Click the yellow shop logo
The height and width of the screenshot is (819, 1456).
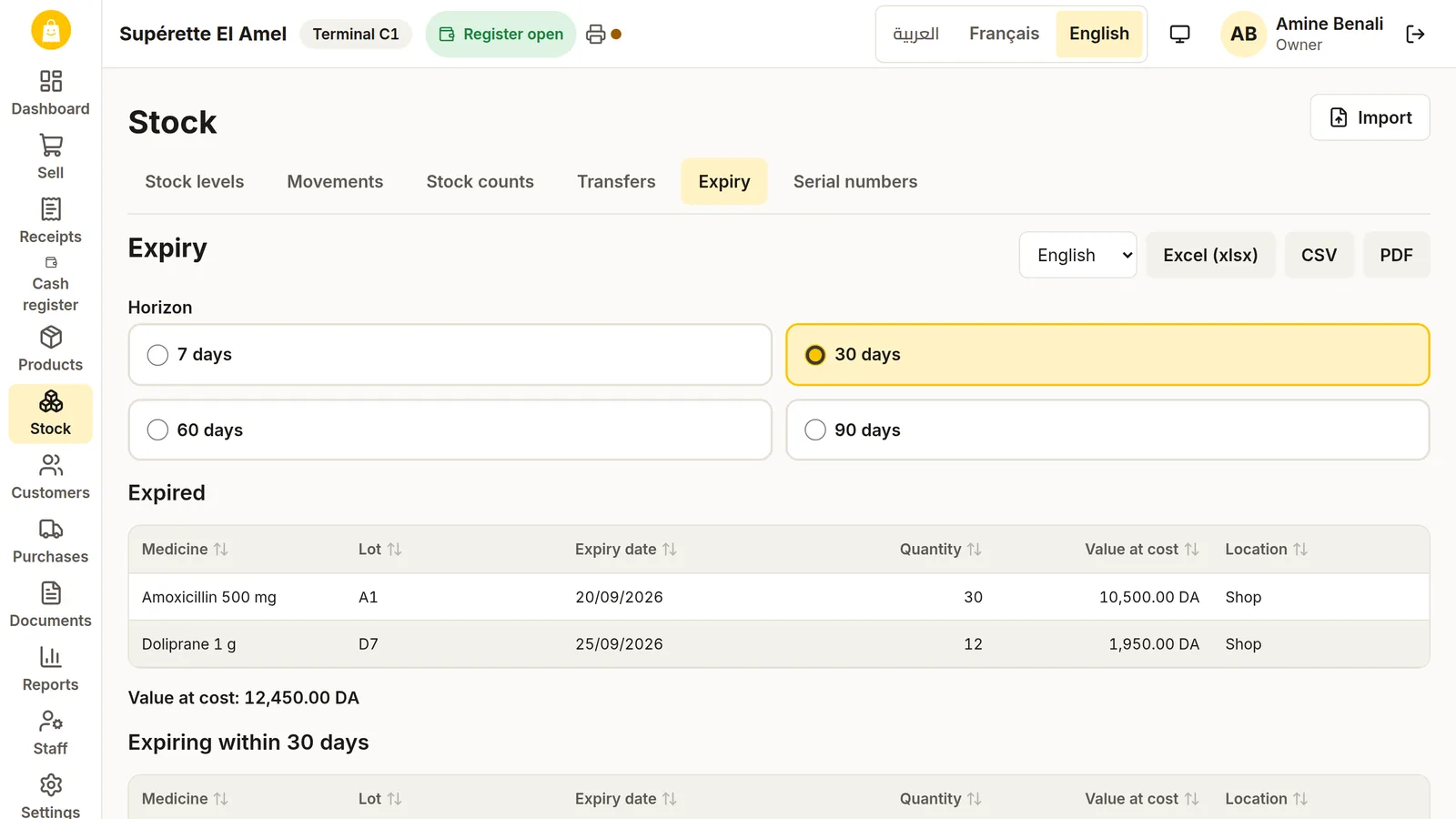coord(51,30)
